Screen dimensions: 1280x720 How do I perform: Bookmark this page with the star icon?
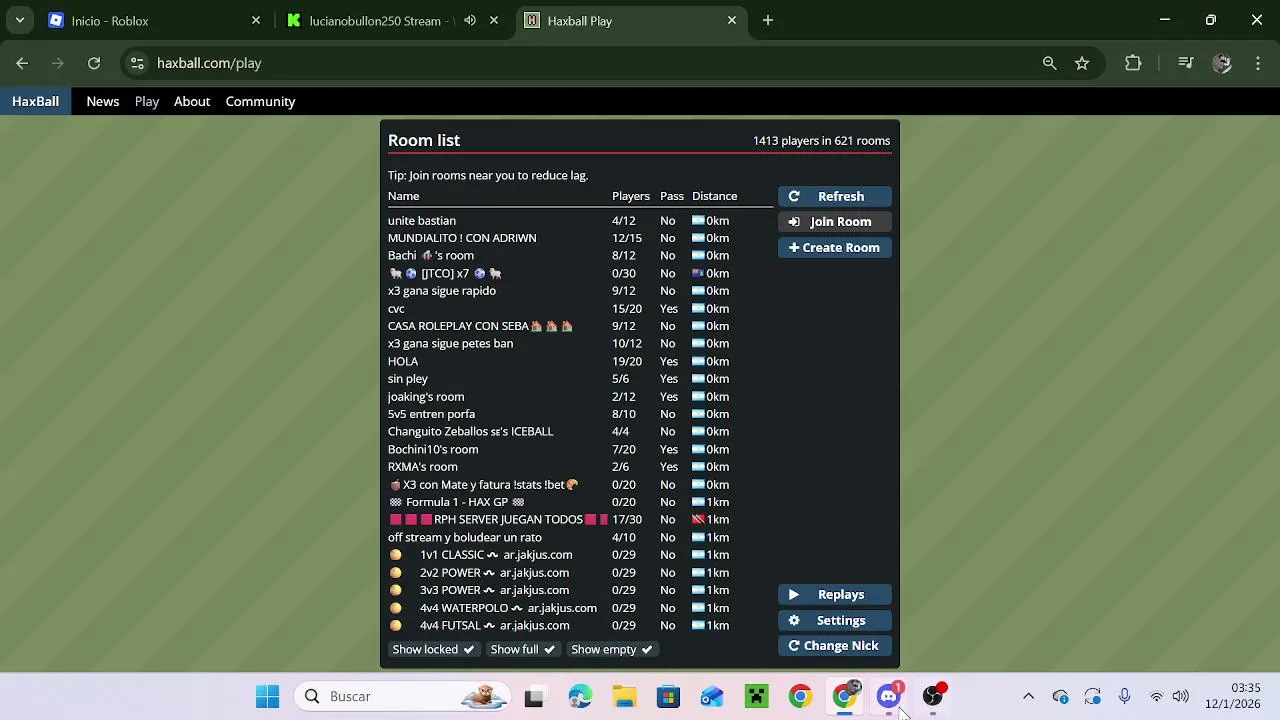[1082, 63]
